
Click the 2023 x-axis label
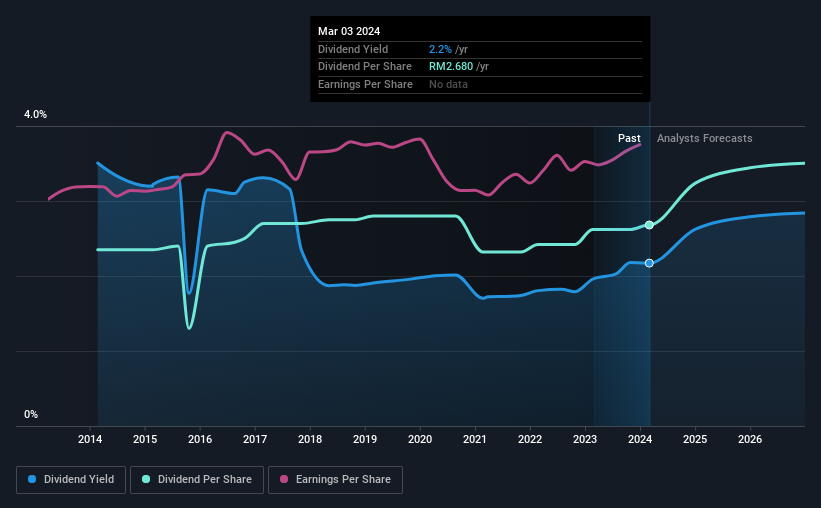click(585, 439)
